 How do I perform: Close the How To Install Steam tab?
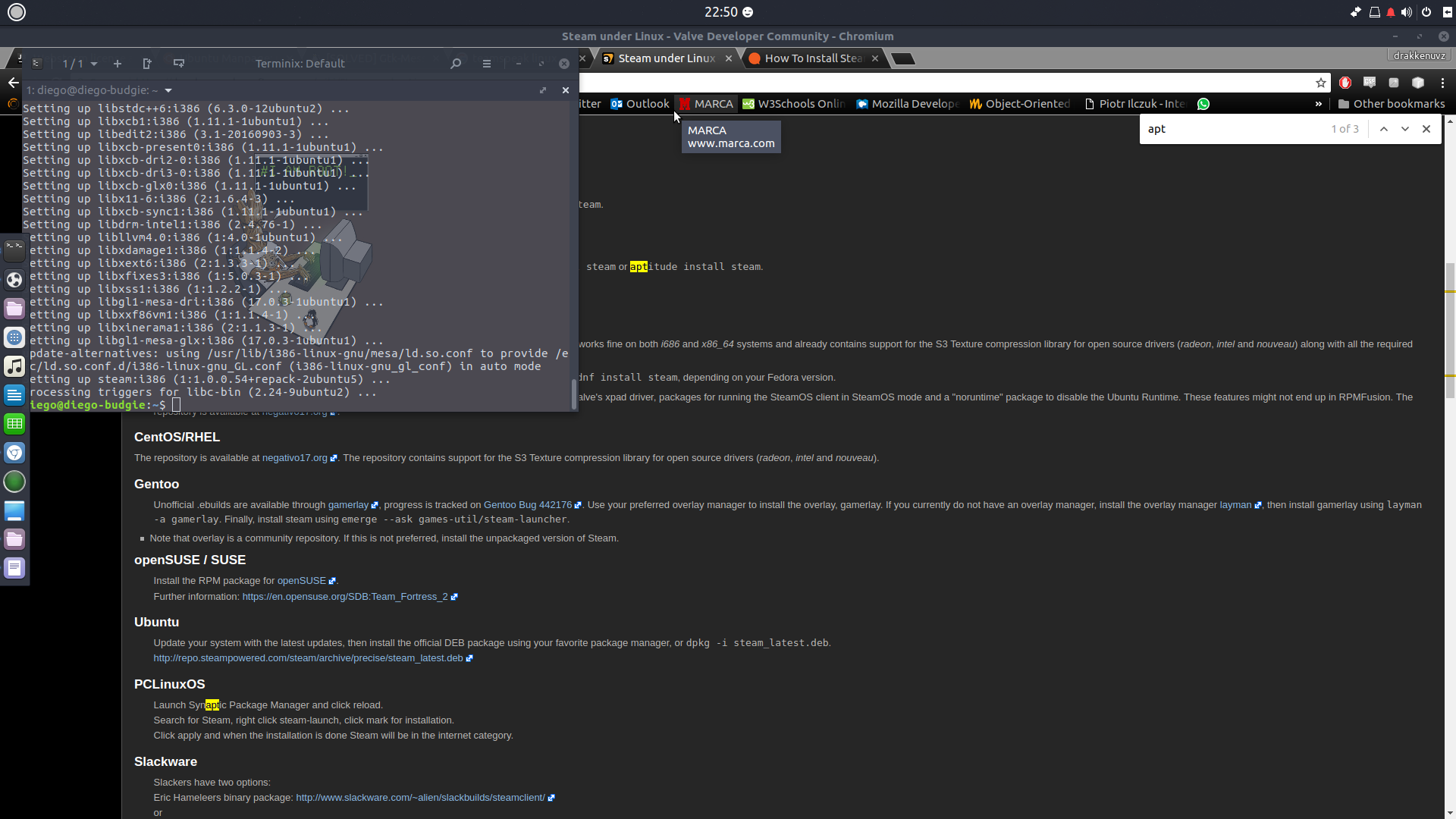pyautogui.click(x=874, y=58)
